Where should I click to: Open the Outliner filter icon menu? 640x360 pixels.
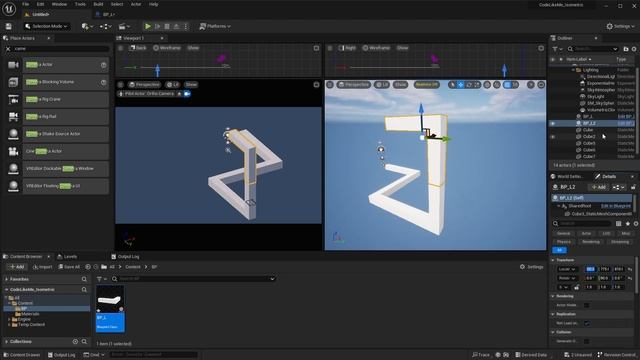point(556,49)
